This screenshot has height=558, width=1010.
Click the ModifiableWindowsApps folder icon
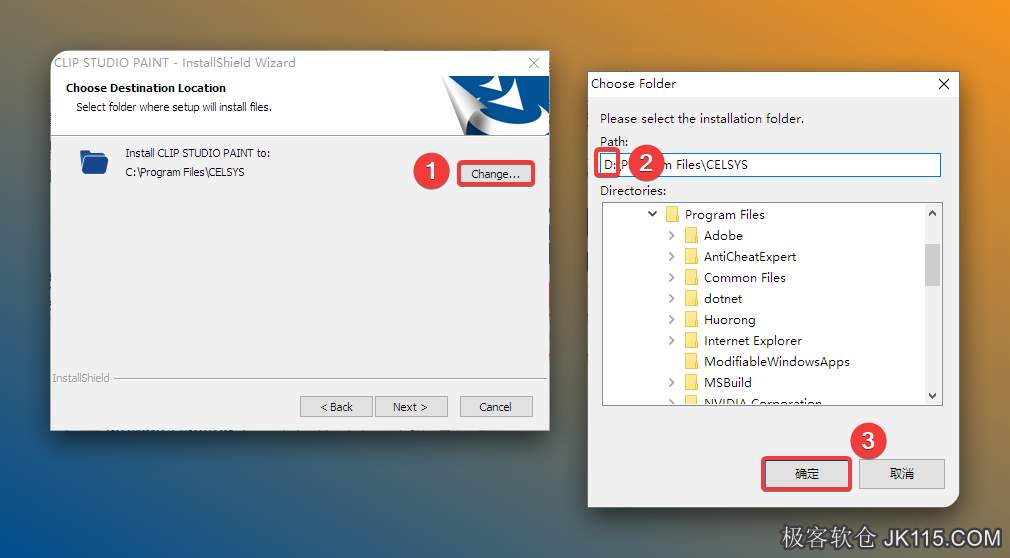point(691,361)
